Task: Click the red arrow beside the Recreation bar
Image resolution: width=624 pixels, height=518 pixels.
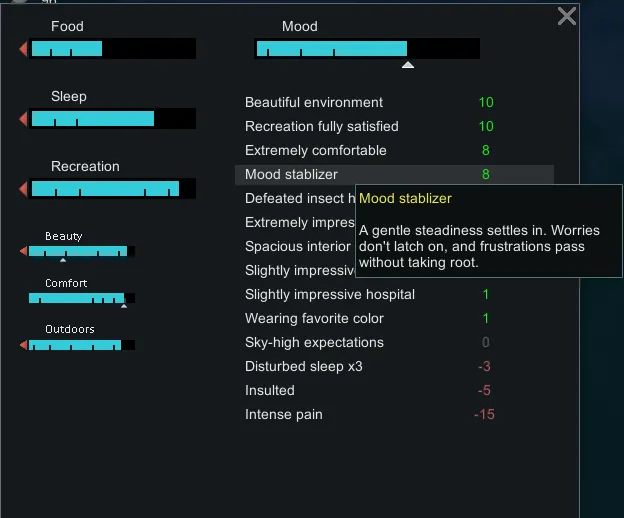Action: coord(24,189)
